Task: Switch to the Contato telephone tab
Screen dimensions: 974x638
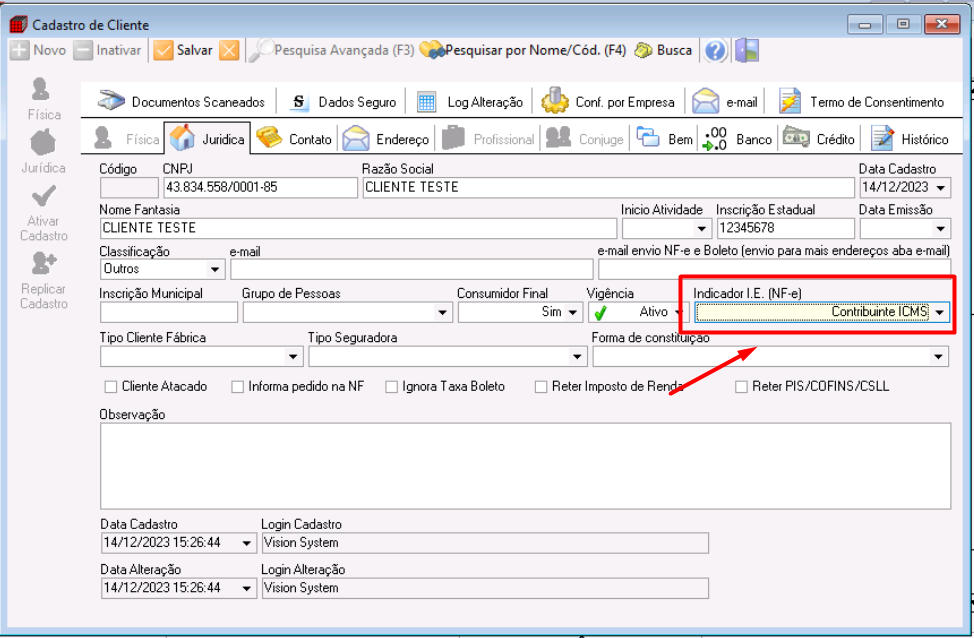Action: point(294,139)
